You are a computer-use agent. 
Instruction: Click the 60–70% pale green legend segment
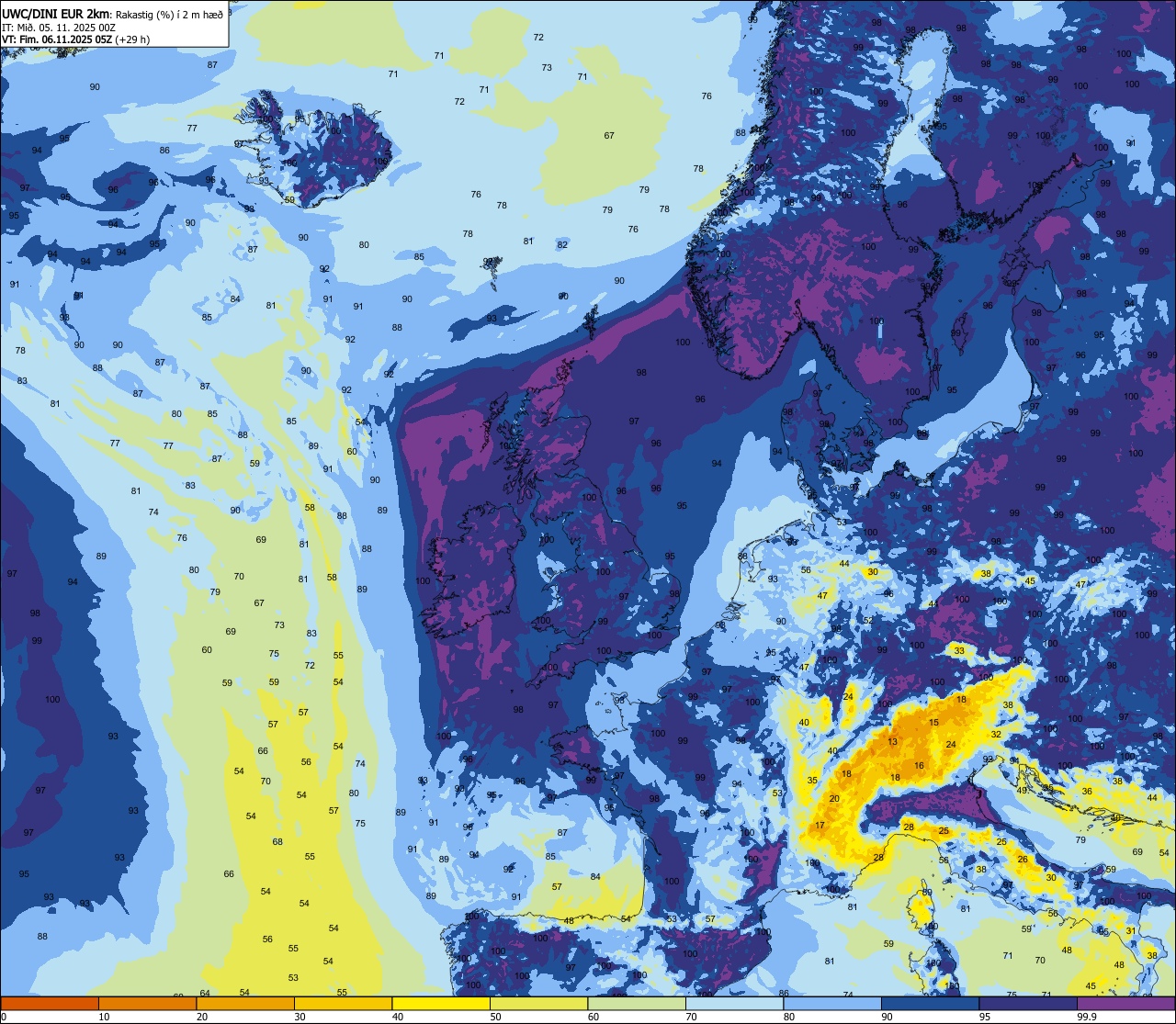point(637,1003)
